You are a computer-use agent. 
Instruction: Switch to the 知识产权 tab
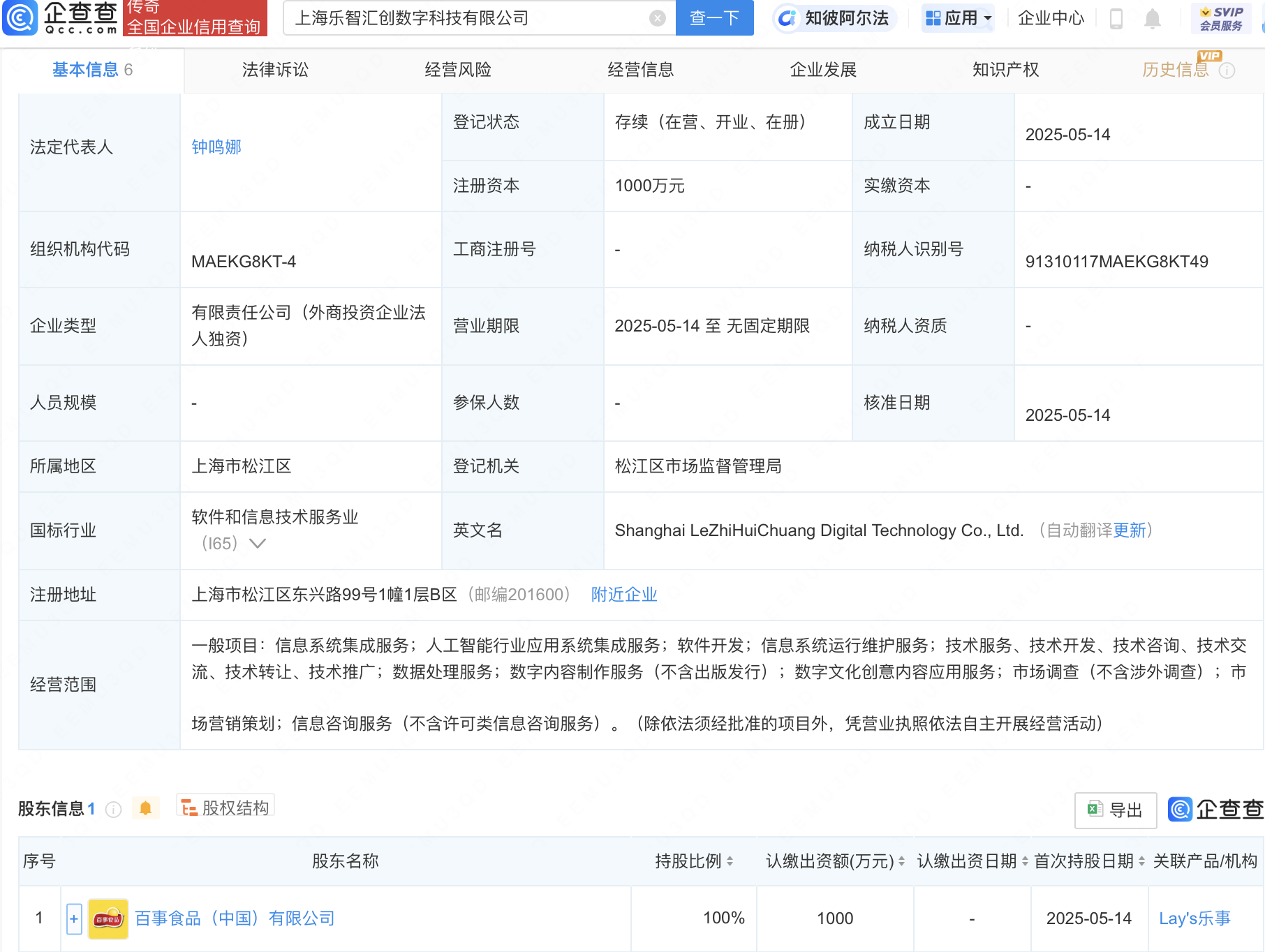coord(1006,70)
